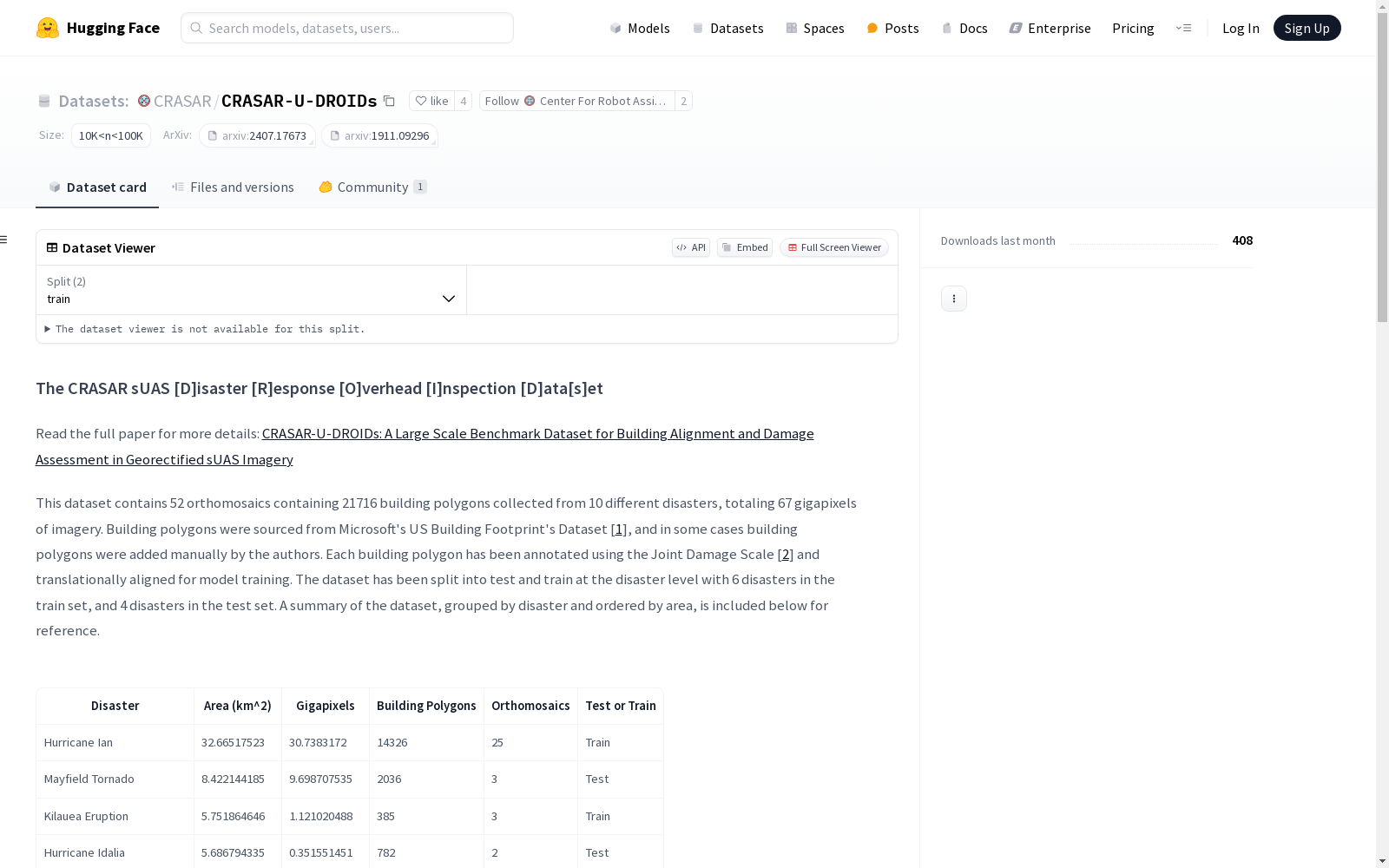Expand the Split train dropdown
1389x868 pixels.
click(252, 290)
